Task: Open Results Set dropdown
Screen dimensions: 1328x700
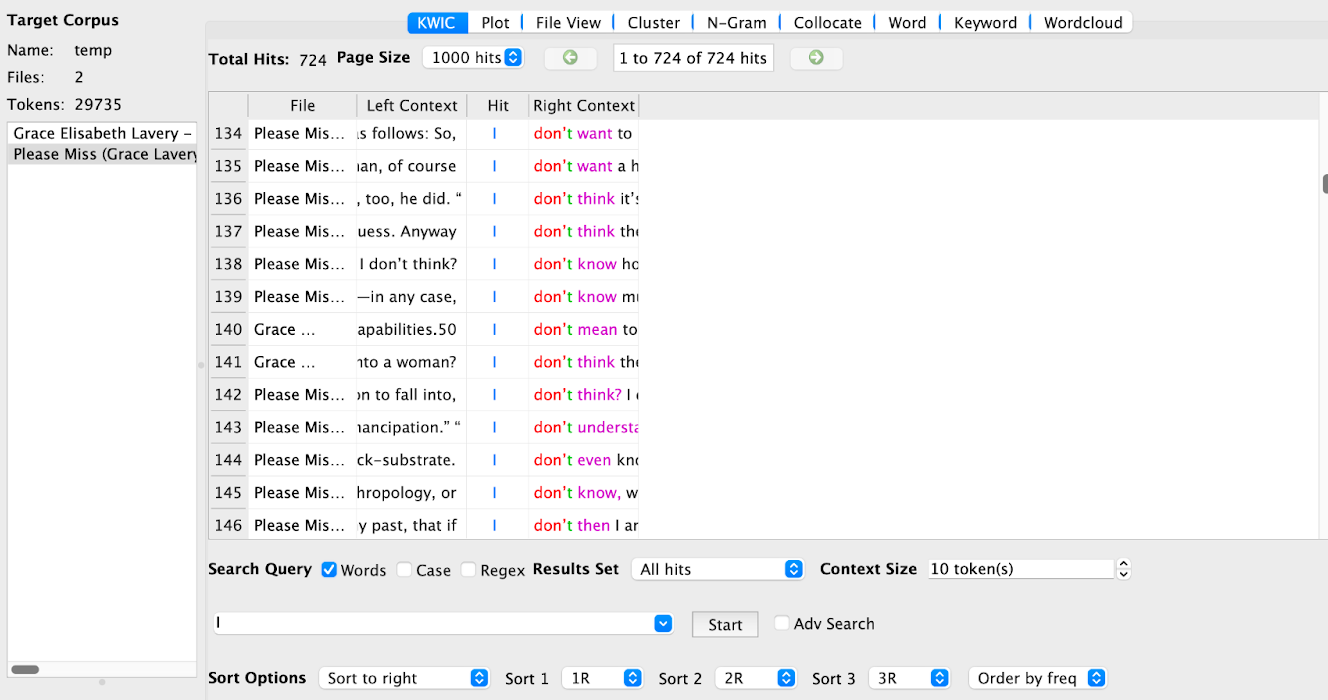Action: tap(718, 569)
